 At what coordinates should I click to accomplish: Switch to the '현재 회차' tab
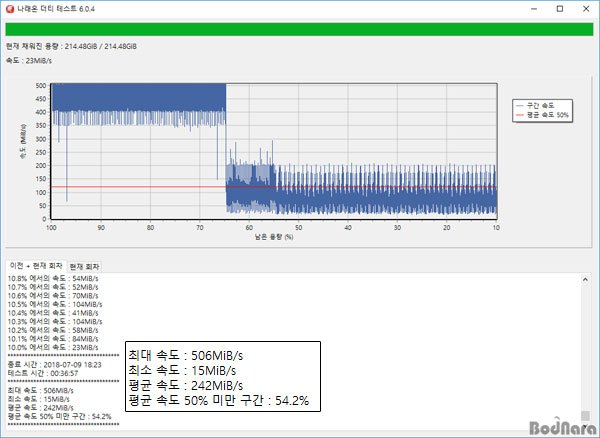(84, 267)
